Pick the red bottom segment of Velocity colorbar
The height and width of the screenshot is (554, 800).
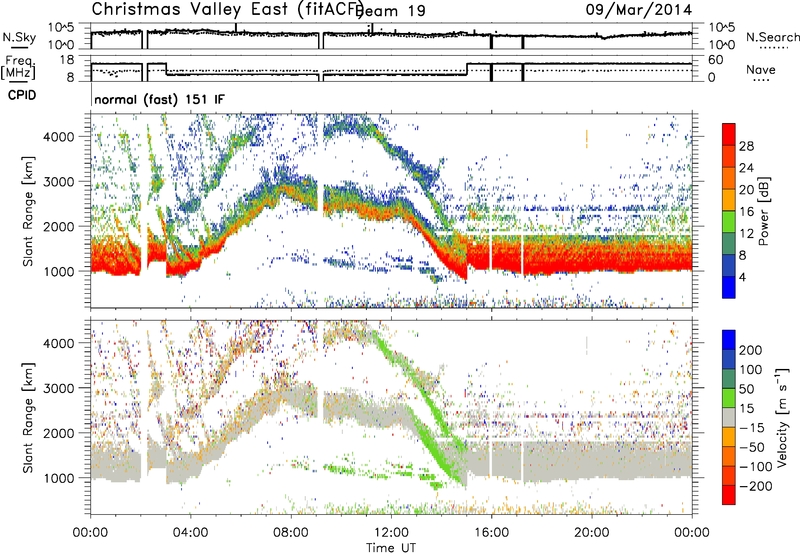pos(729,495)
